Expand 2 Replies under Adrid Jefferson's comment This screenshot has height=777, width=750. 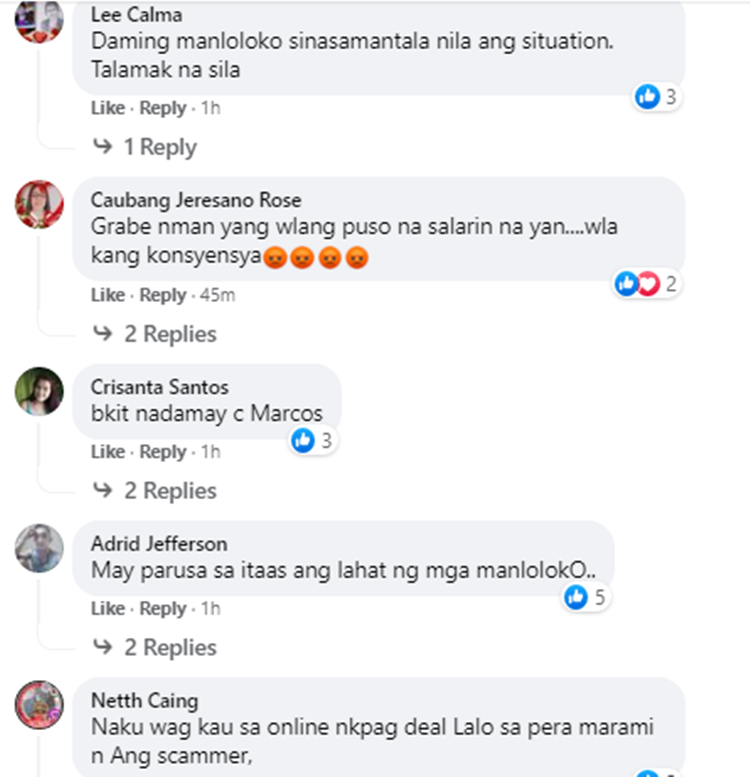click(155, 647)
